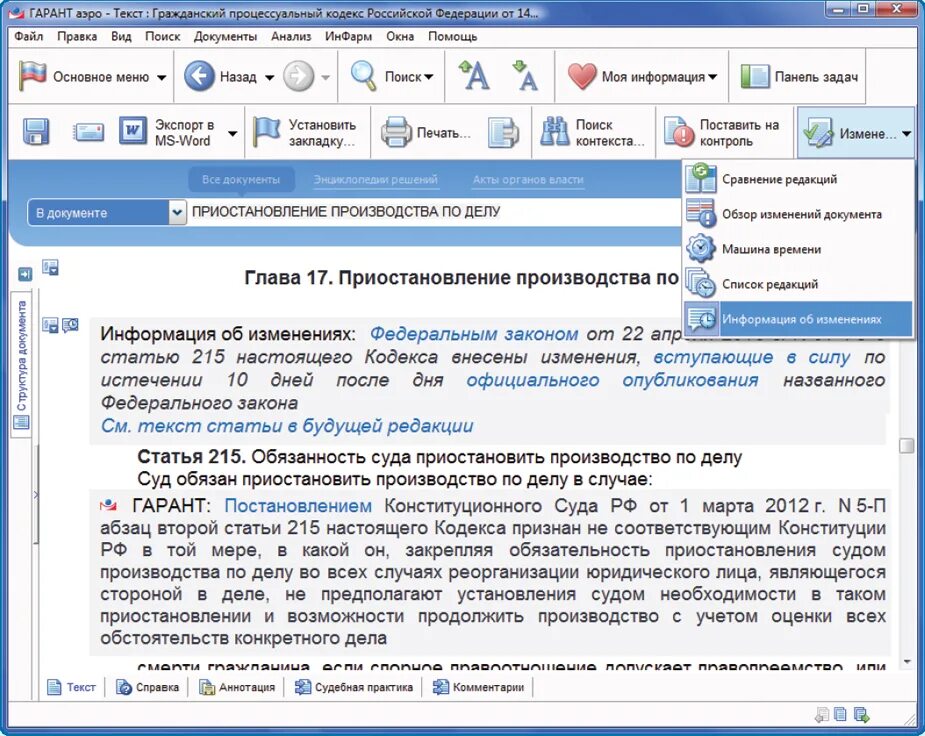Click print preview icon next to Печать

[503, 133]
